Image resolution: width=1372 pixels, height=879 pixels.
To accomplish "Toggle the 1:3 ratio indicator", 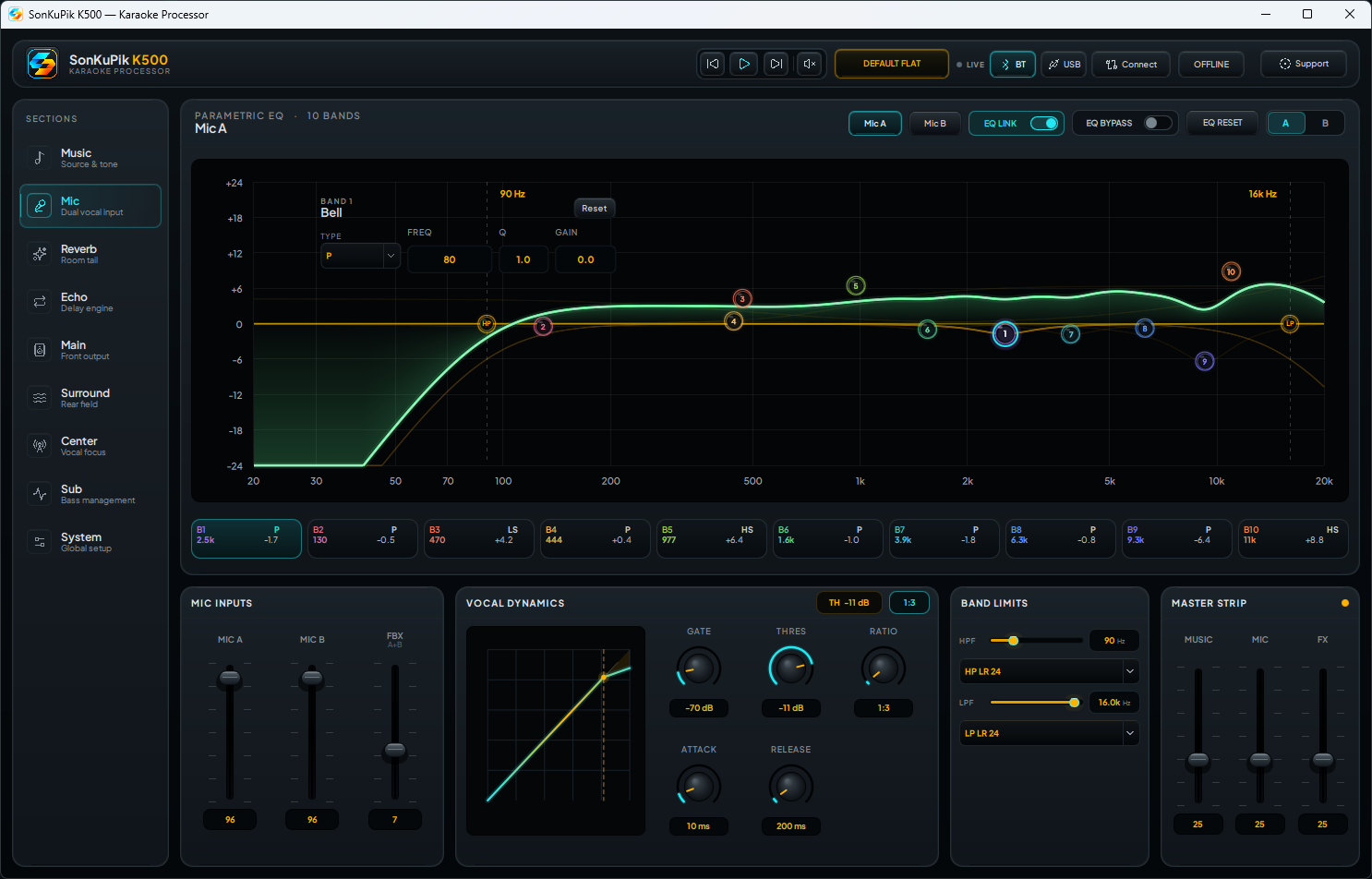I will click(x=909, y=602).
